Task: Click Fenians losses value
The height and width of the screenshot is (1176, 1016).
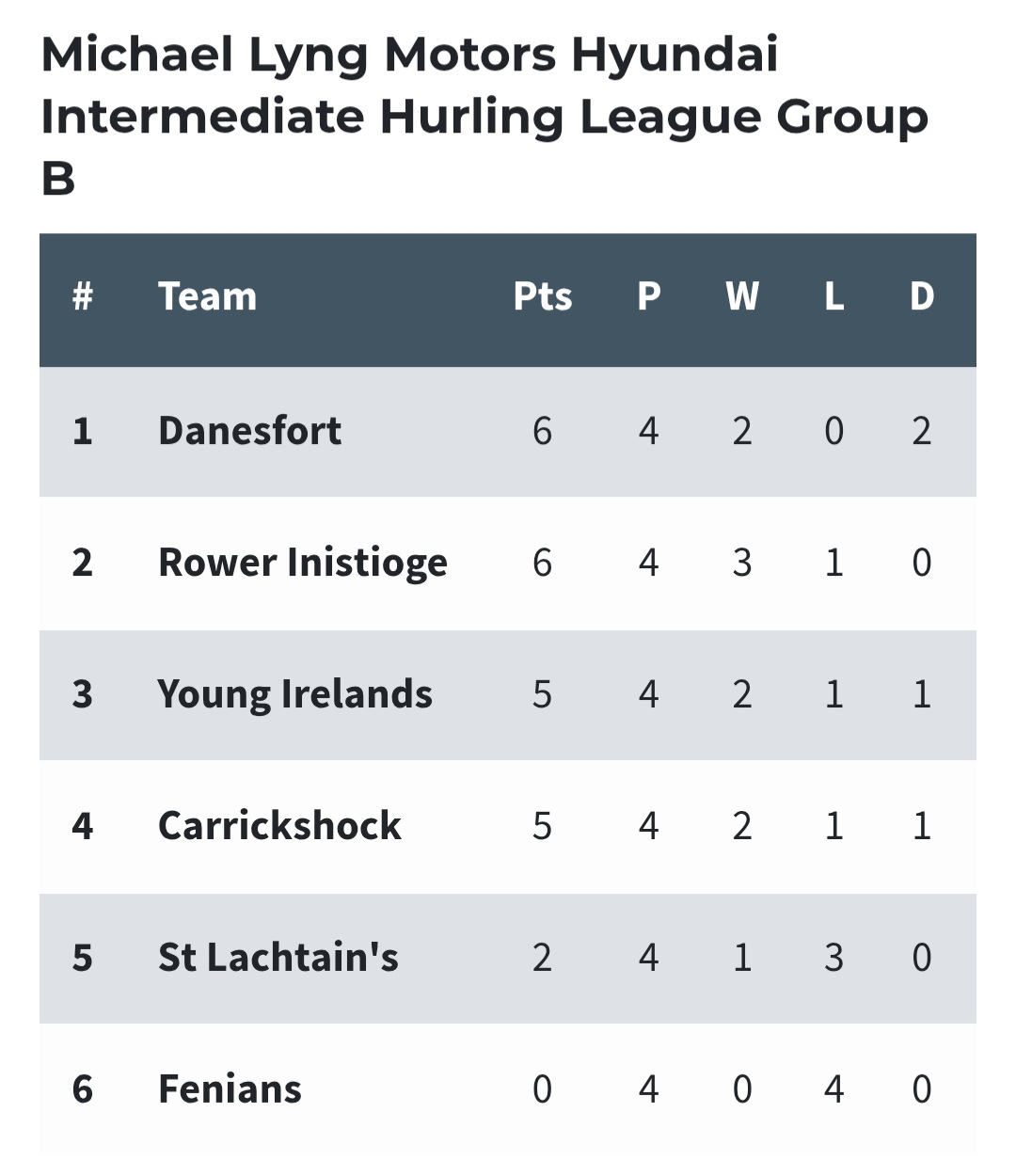Action: pos(833,1089)
